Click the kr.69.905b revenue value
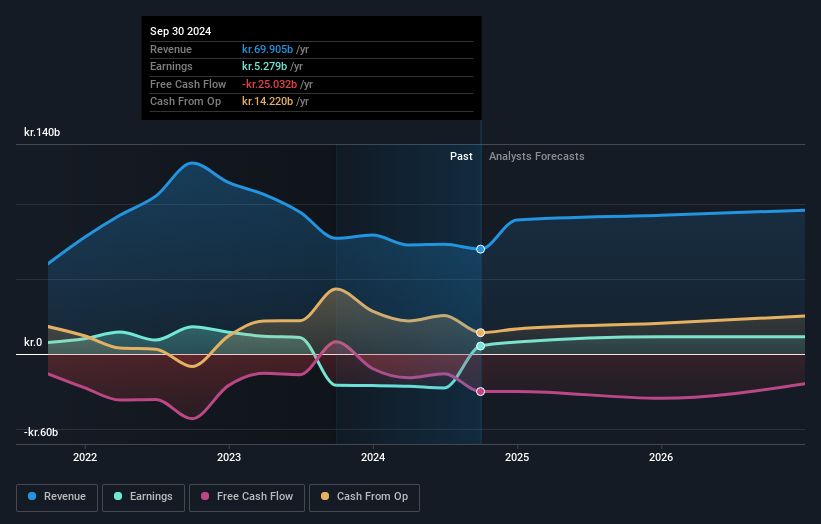The image size is (821, 524). pyautogui.click(x=267, y=49)
